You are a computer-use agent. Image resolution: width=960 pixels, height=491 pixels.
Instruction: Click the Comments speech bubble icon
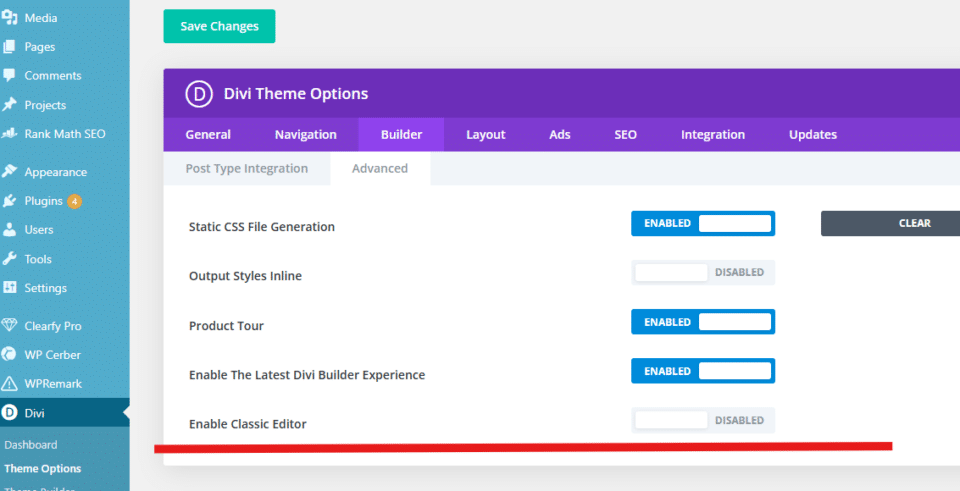9,75
